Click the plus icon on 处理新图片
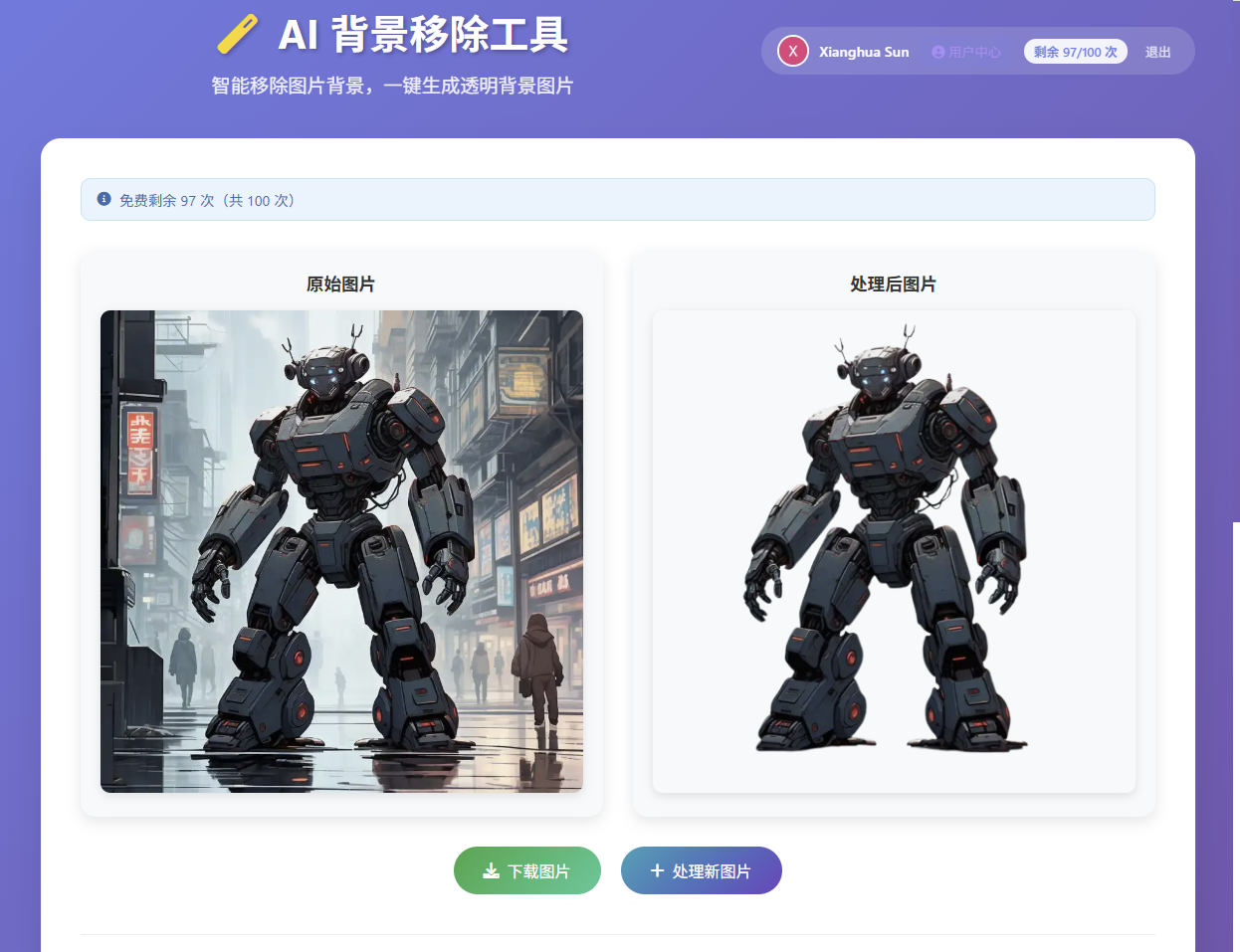The width and height of the screenshot is (1240, 952). 657,870
